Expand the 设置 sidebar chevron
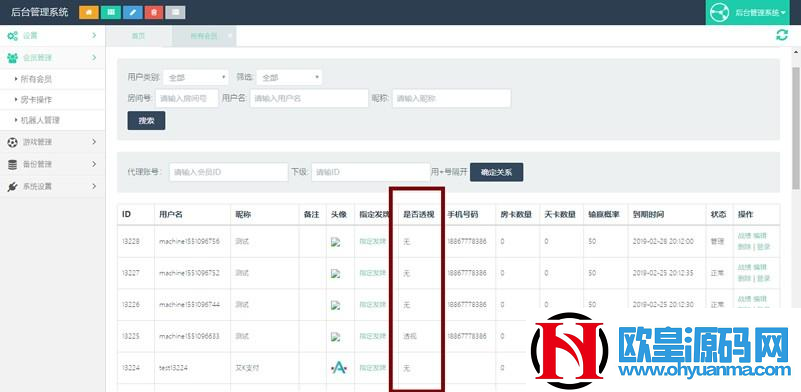Image resolution: width=801 pixels, height=392 pixels. coord(94,35)
